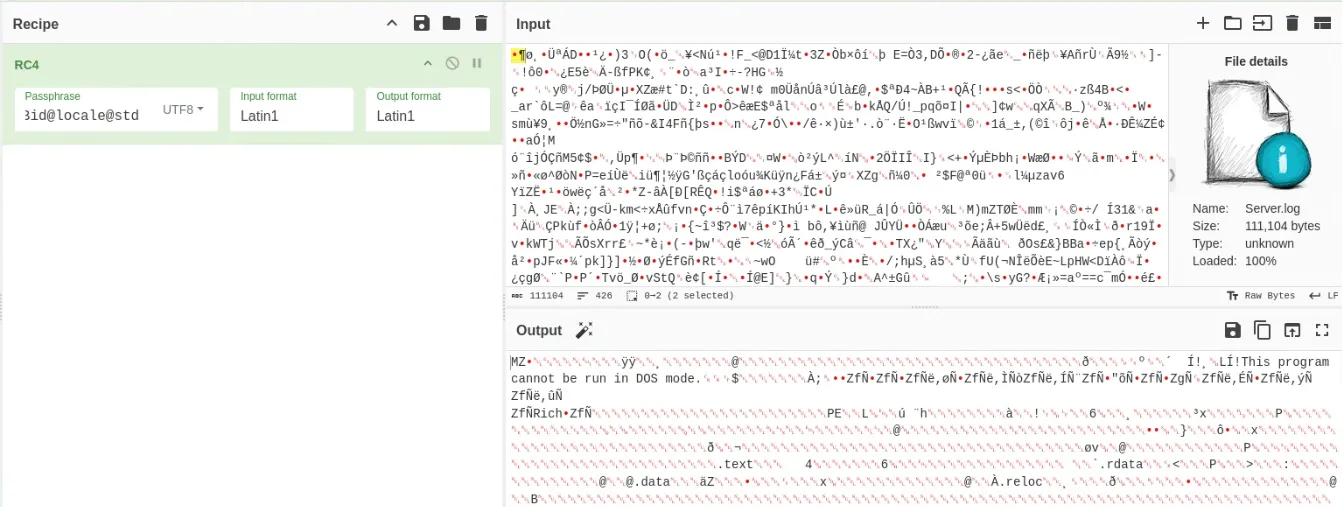Collapse the RC4 operation arguments
Image resolution: width=1342 pixels, height=507 pixels.
coord(428,64)
